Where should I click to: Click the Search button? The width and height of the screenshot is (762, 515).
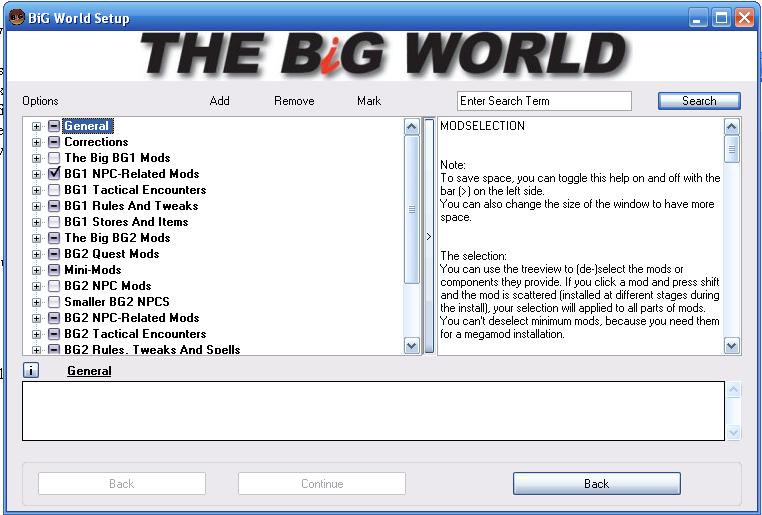tap(699, 101)
